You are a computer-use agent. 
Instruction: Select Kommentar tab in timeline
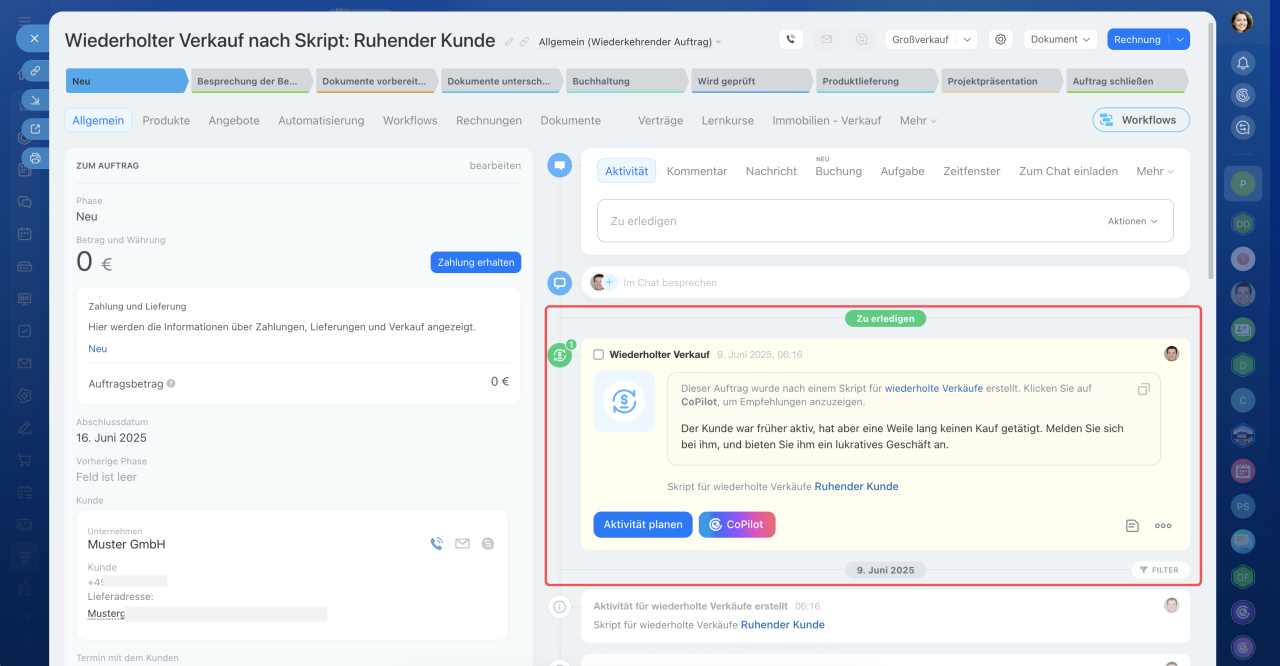[697, 171]
